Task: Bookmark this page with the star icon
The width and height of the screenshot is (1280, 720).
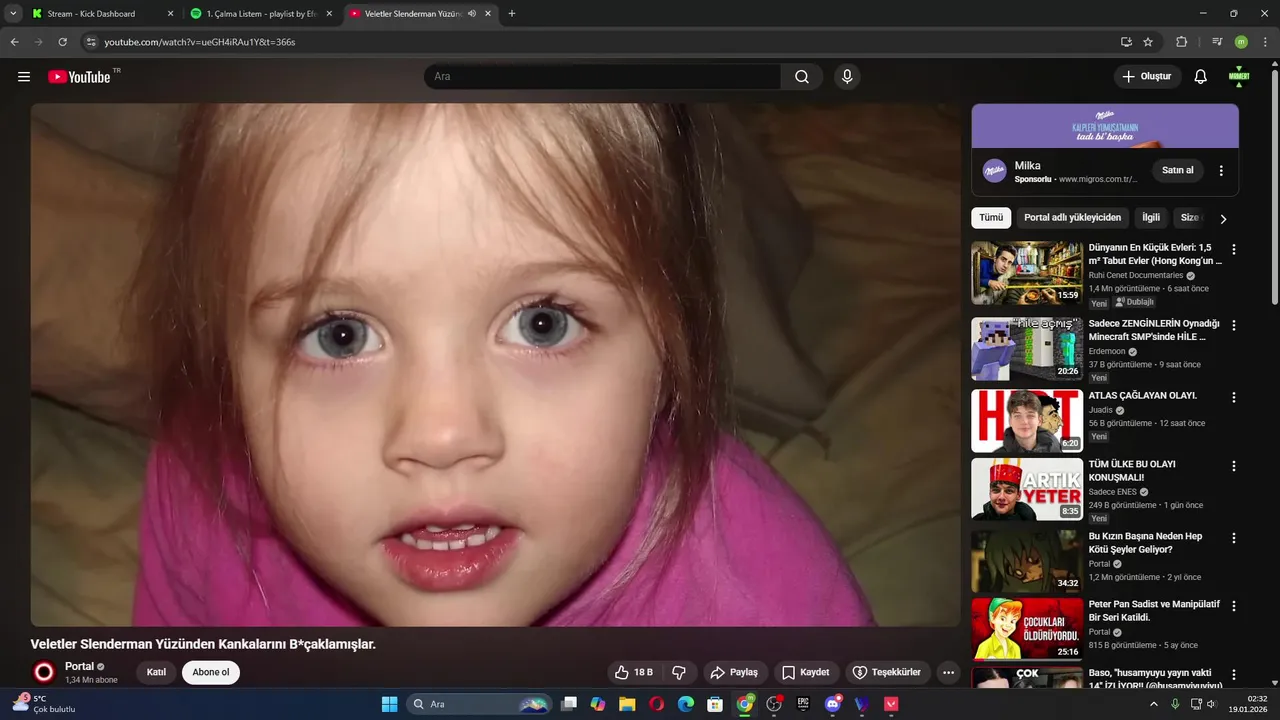Action: 1148,42
